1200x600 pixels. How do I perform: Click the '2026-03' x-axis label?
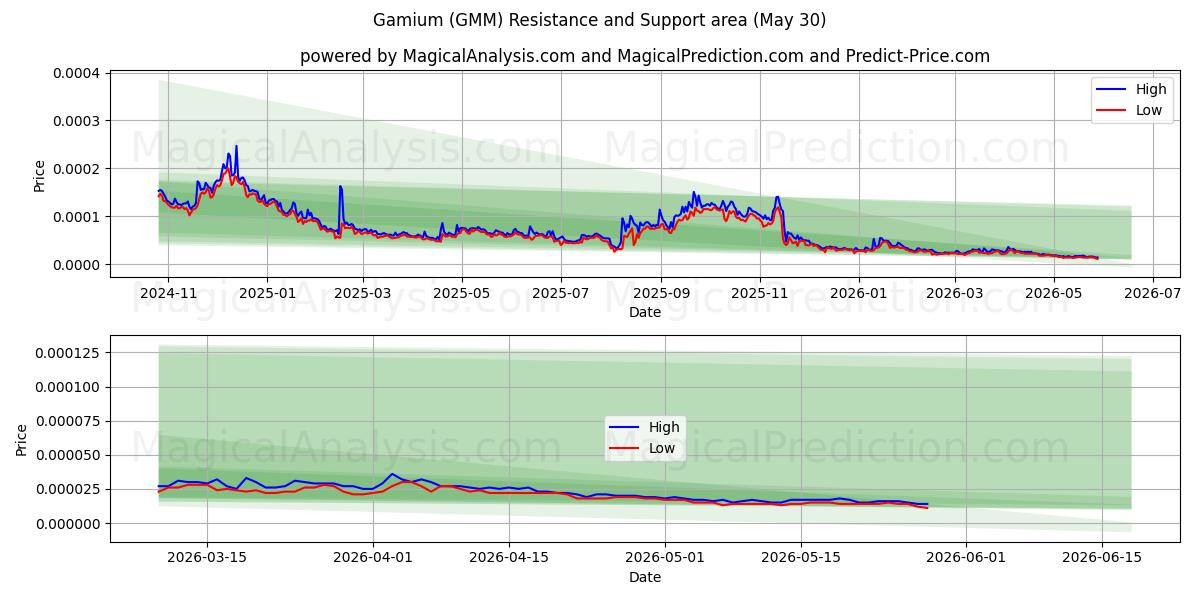point(955,293)
